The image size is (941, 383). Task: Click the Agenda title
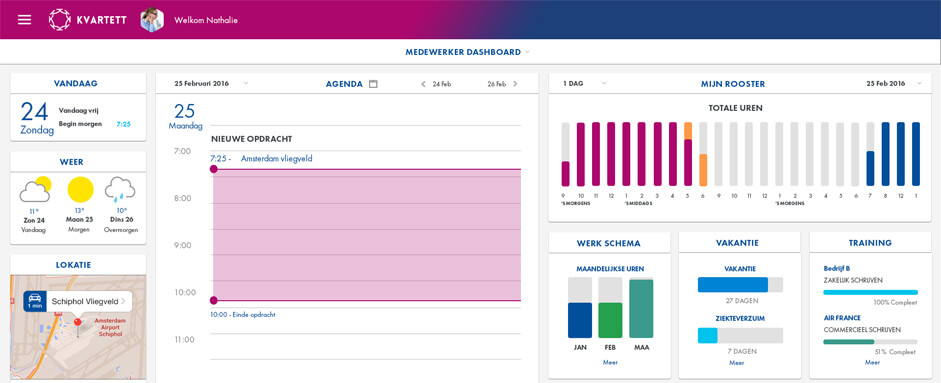click(x=344, y=84)
